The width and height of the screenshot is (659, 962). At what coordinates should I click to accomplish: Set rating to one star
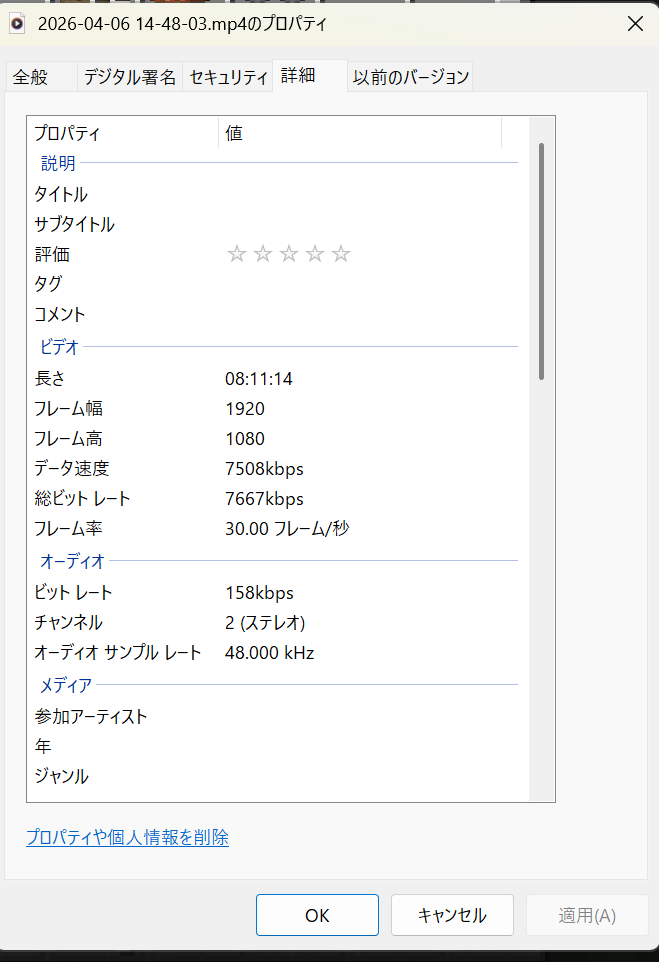237,253
